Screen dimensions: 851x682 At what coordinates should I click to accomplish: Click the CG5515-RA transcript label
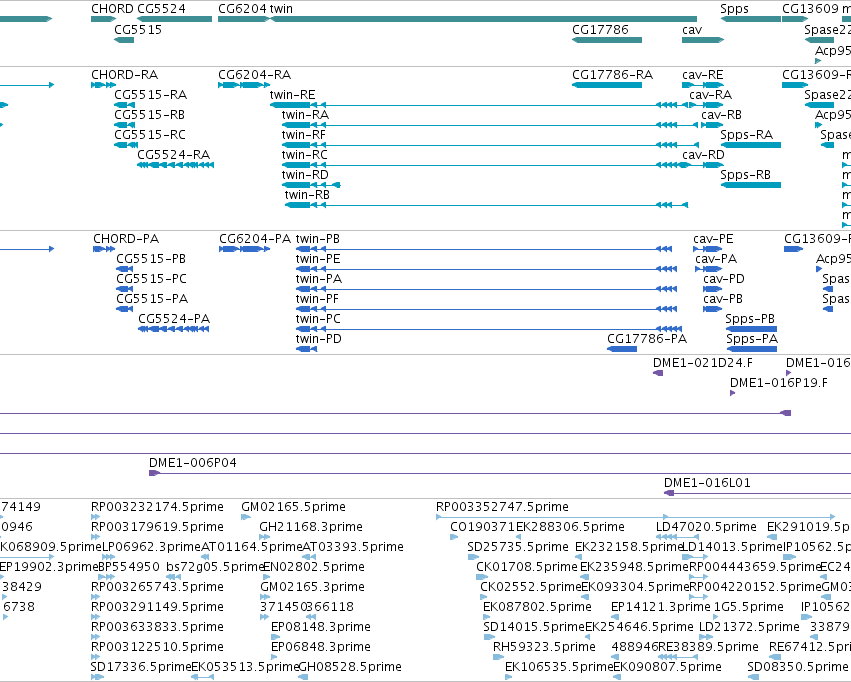[150, 94]
